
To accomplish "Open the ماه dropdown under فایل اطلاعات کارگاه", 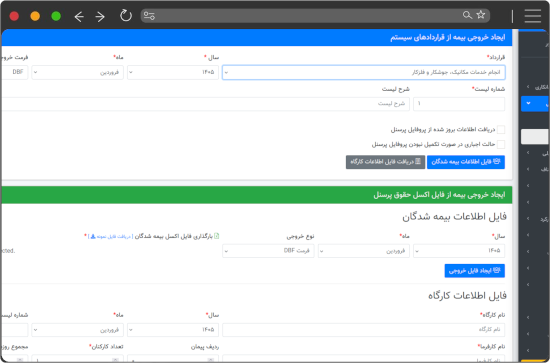I will pos(78,330).
